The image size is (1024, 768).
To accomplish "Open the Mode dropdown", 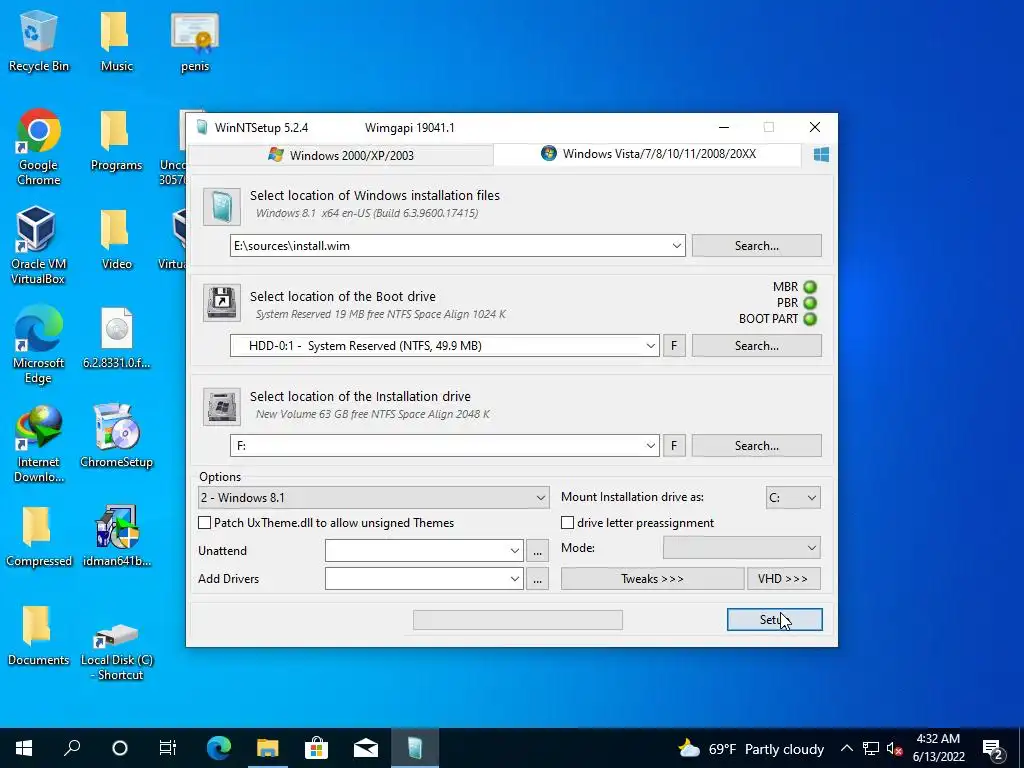I will (741, 547).
